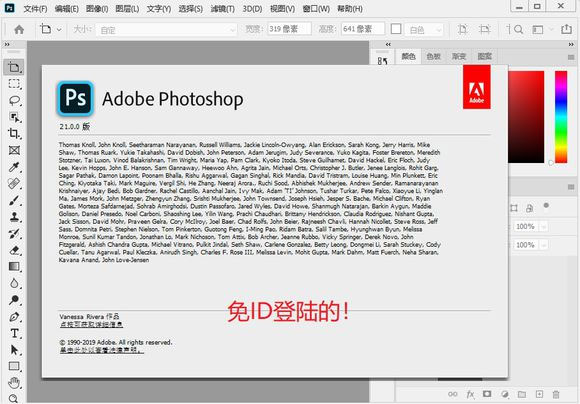
Task: Select the Path Selection arrow tool
Action: tap(14, 350)
